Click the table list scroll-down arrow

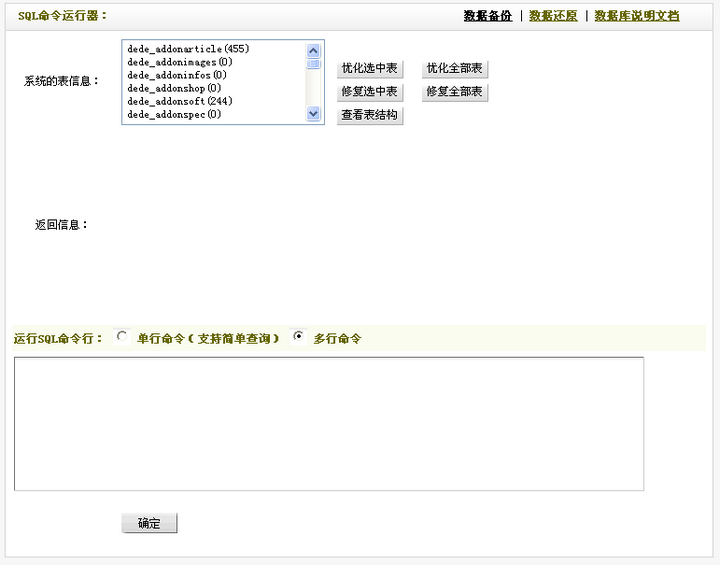click(314, 114)
